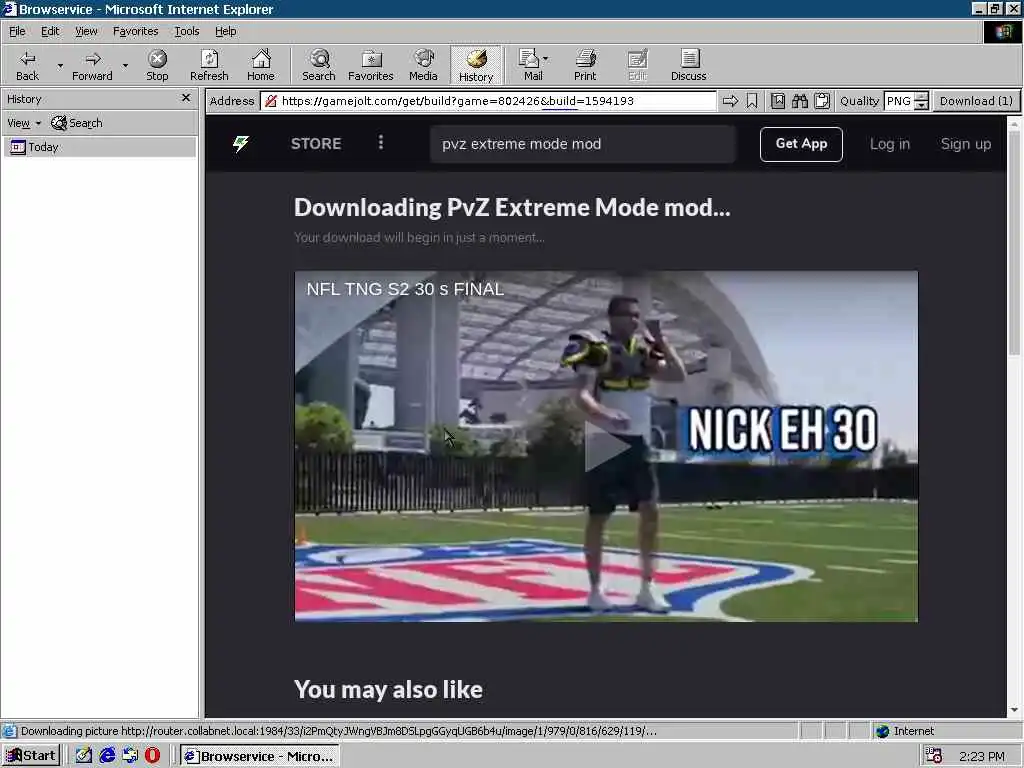Click the Log in link

pyautogui.click(x=889, y=144)
